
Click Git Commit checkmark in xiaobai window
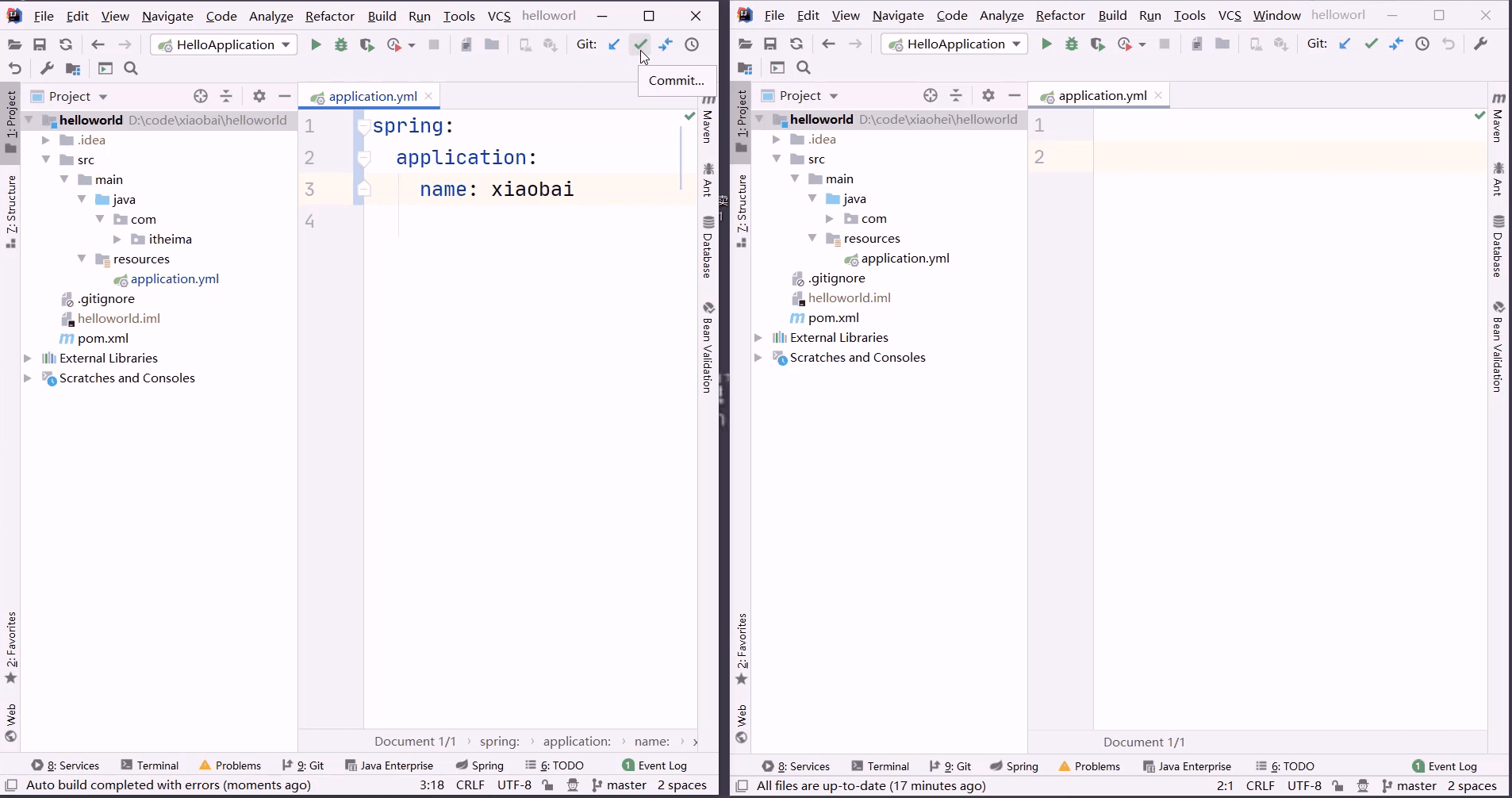640,44
